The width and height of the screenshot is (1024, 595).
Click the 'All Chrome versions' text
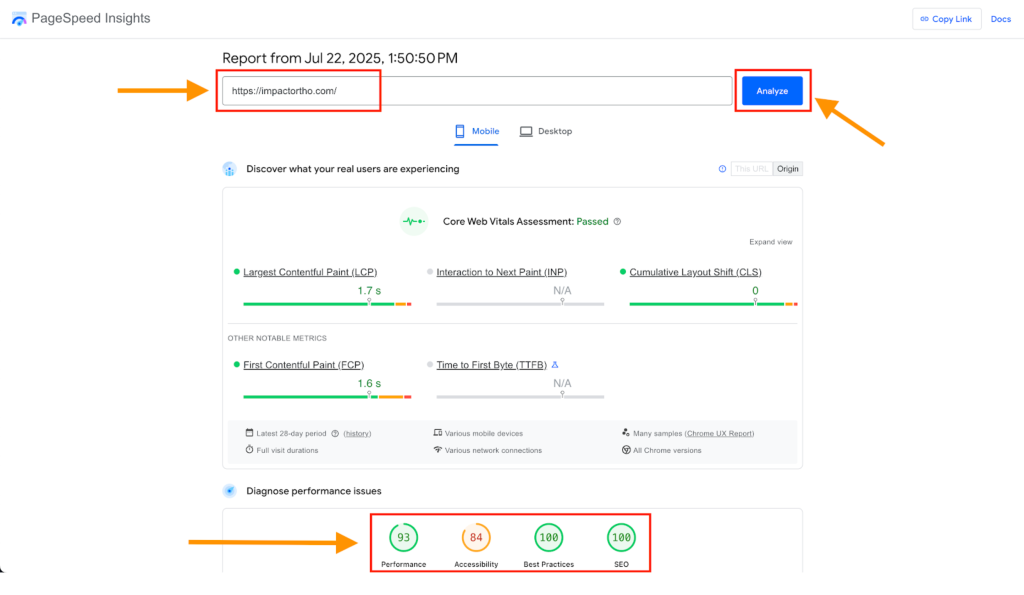pos(667,451)
